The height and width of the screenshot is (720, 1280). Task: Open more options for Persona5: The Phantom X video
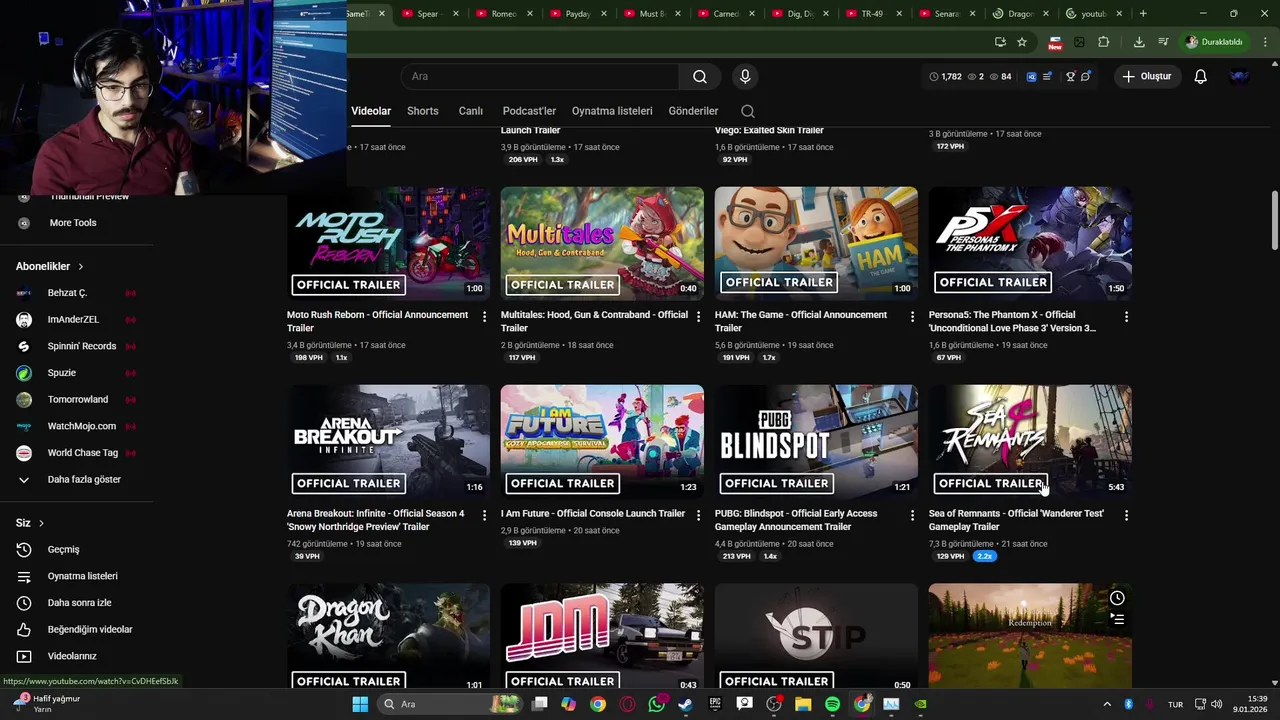pos(1126,316)
